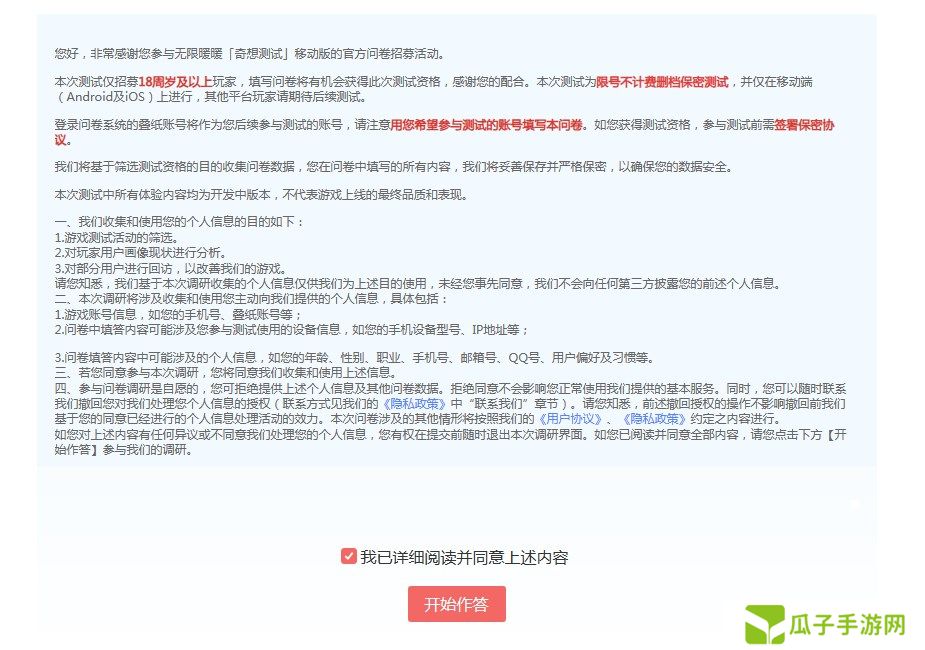Click list item 2.对玩家用户画像现状进行分析

(140, 253)
